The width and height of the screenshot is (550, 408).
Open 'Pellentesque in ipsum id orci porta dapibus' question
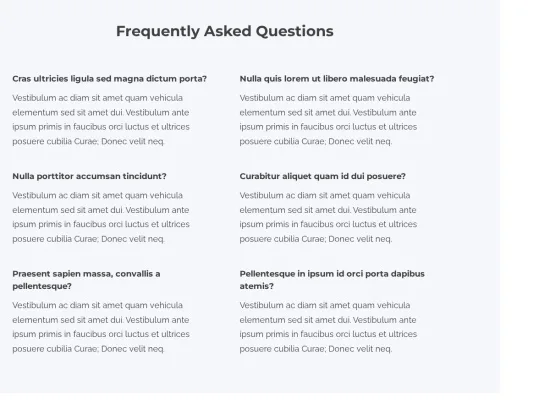click(x=332, y=280)
